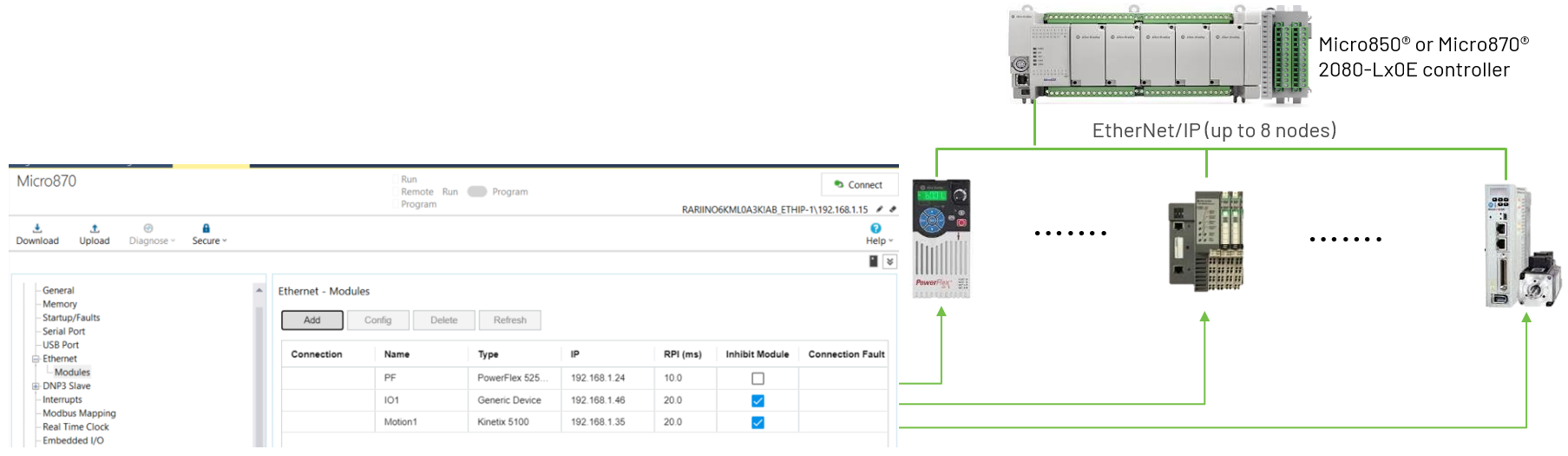Open the Secure dropdown menu

point(209,241)
